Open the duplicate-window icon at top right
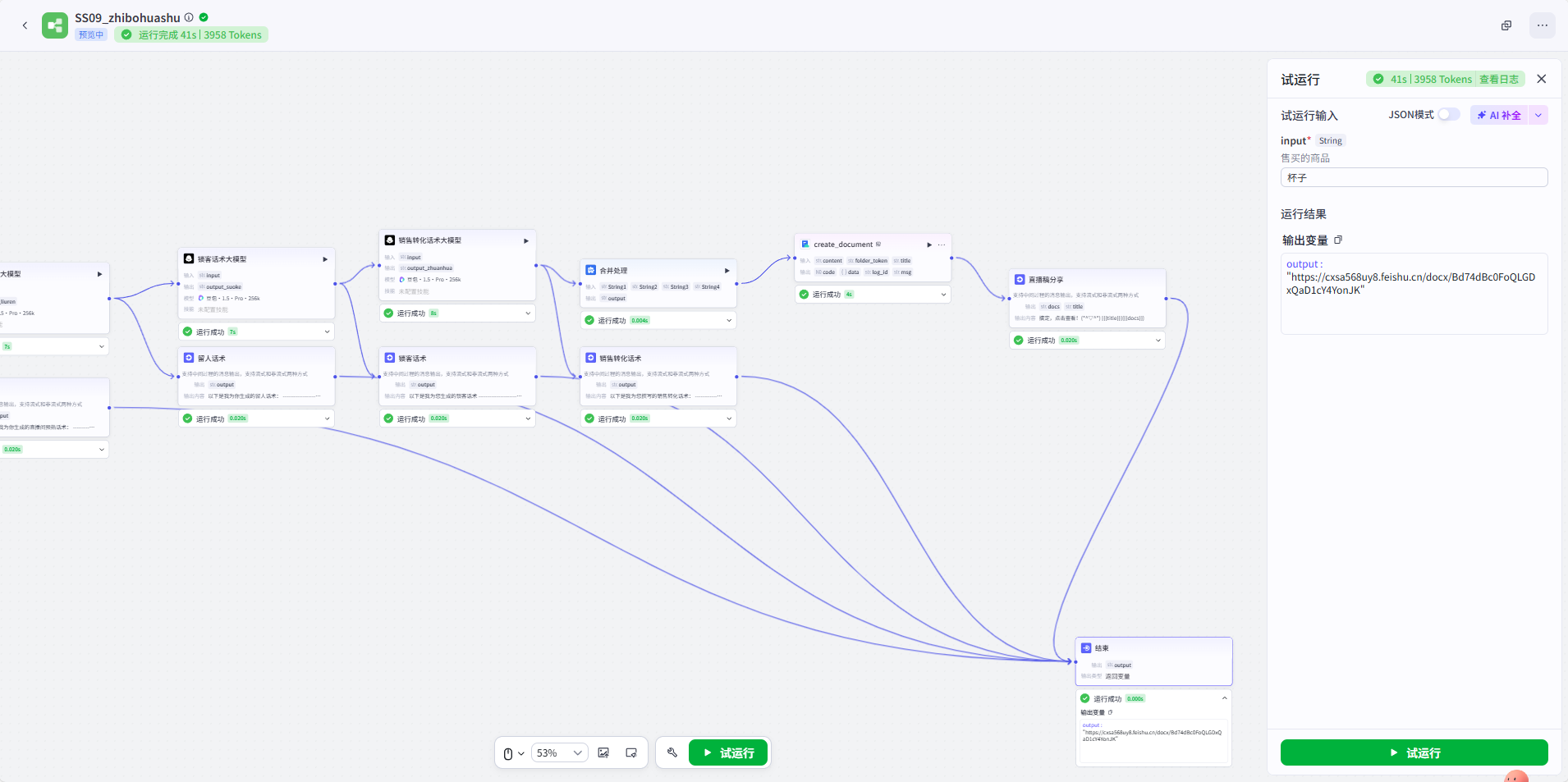 click(x=1506, y=25)
